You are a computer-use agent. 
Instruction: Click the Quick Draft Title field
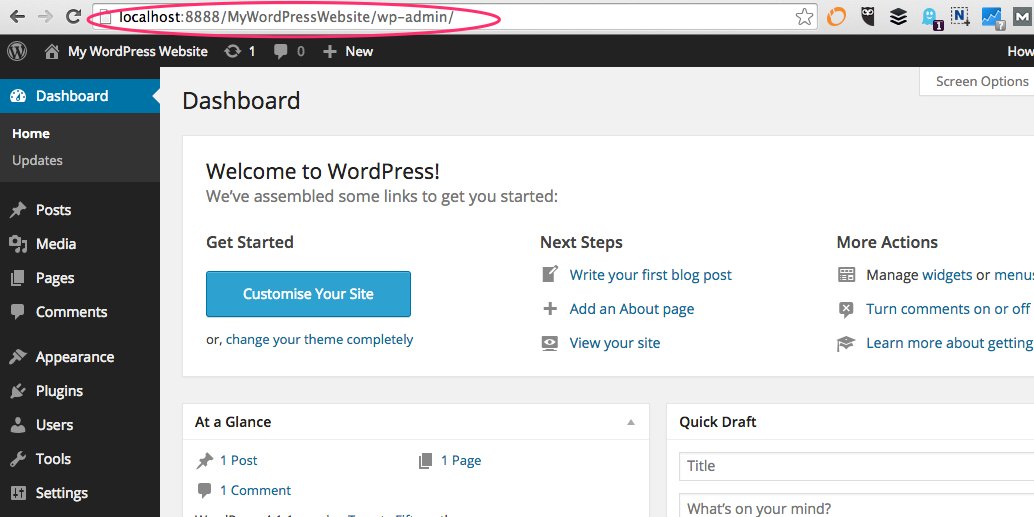(x=856, y=466)
